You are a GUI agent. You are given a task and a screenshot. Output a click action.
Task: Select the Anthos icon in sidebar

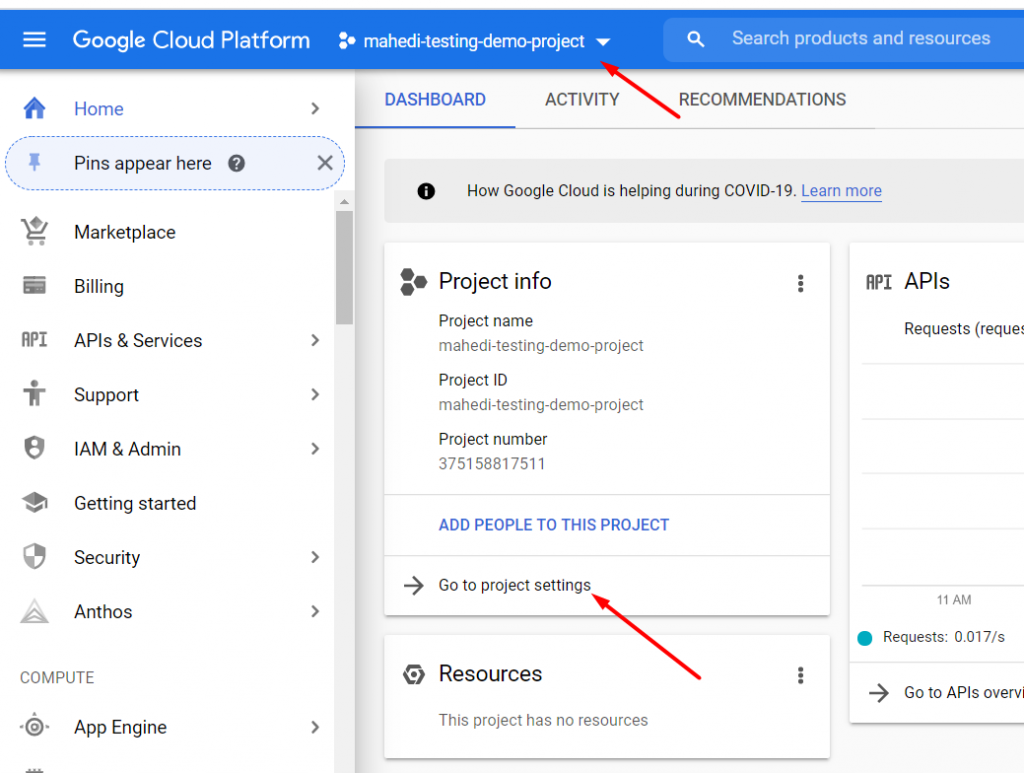(35, 611)
